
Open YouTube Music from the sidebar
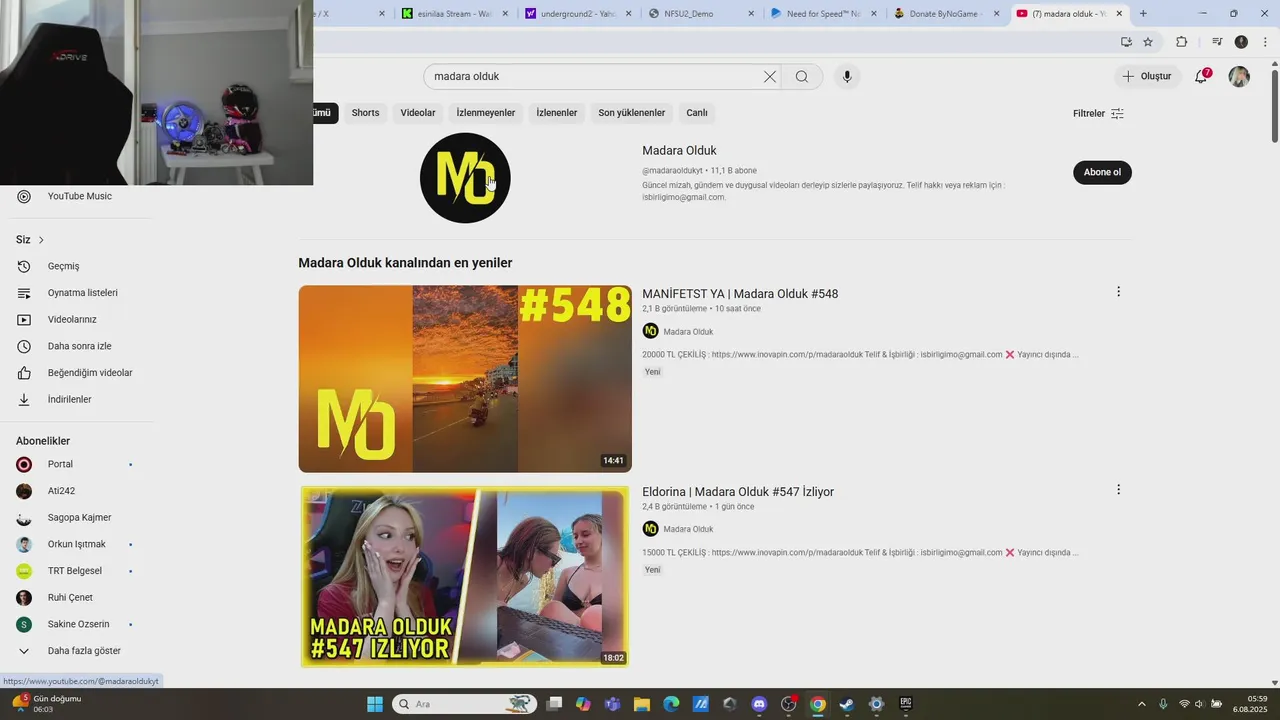[80, 196]
